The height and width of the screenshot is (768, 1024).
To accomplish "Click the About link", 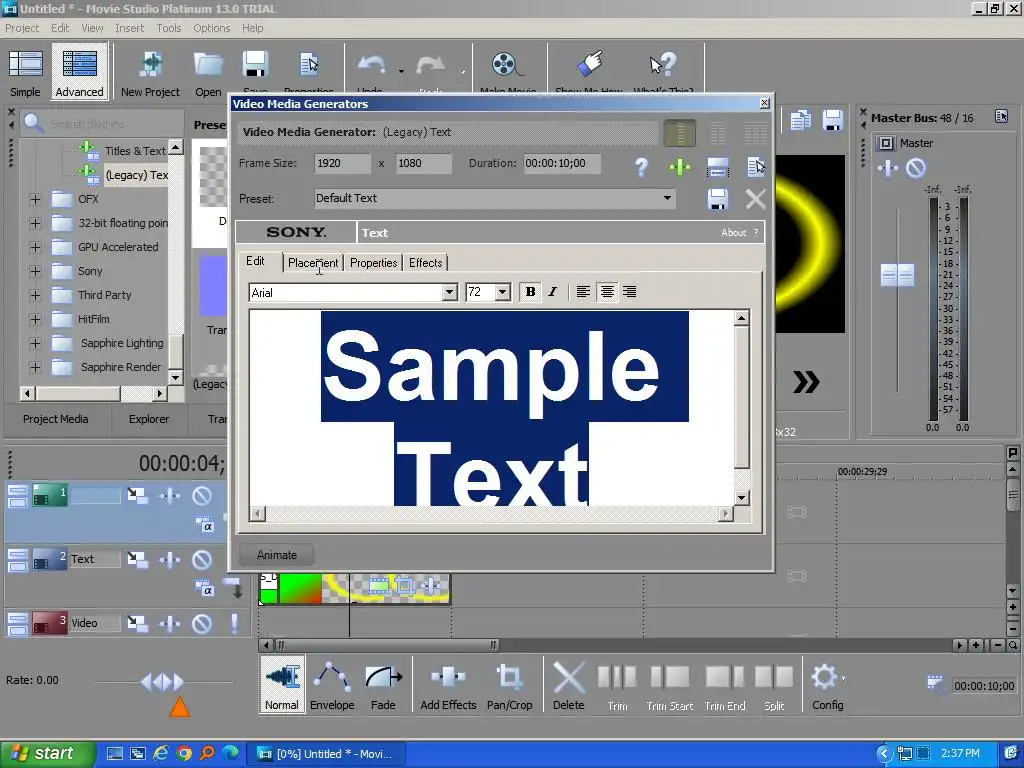I will point(733,232).
